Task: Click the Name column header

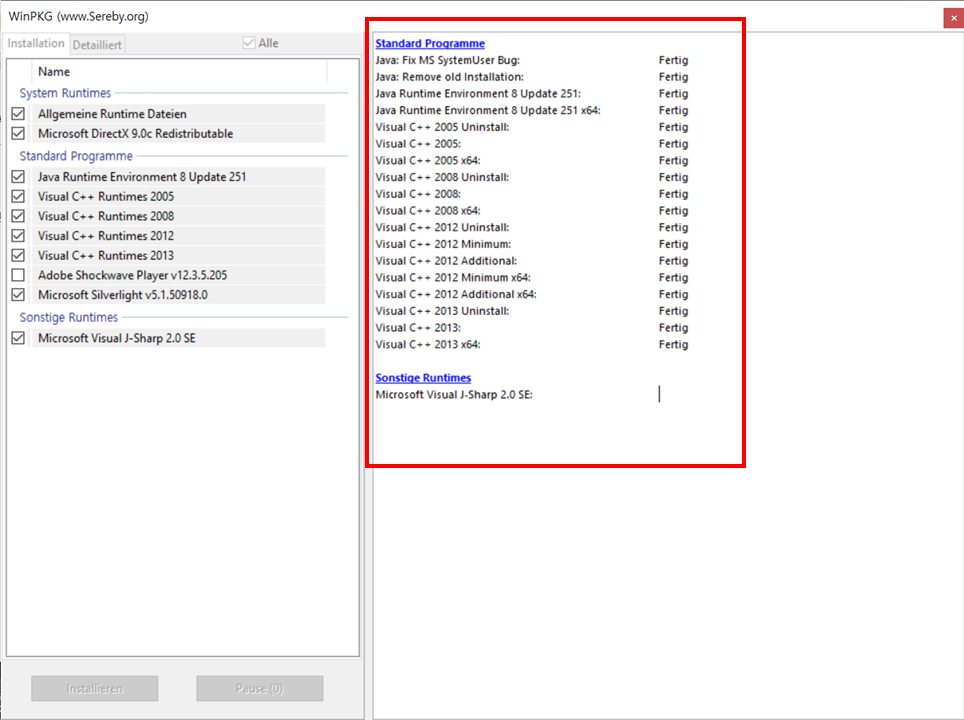Action: click(180, 72)
